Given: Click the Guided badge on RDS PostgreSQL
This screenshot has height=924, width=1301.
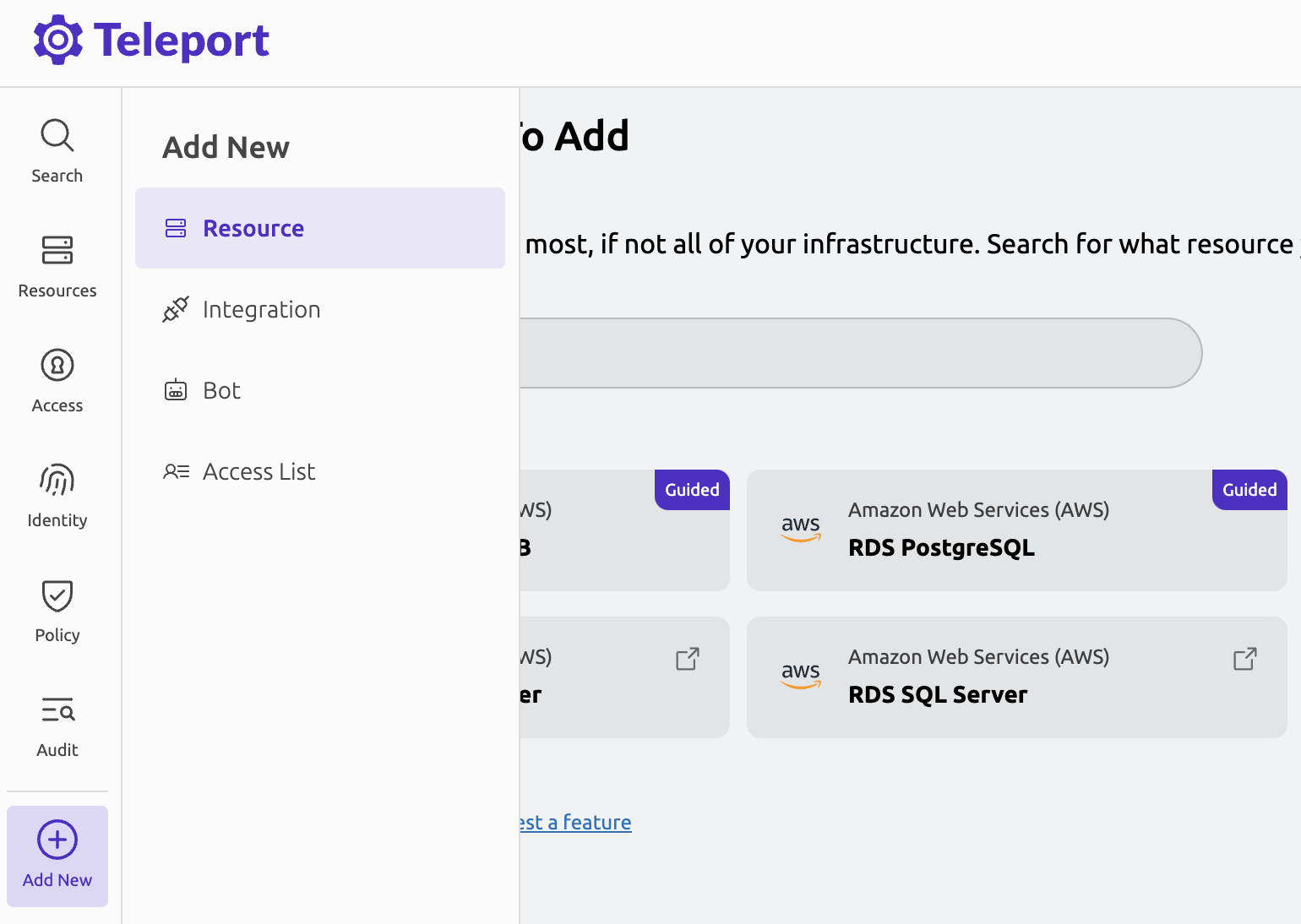Looking at the screenshot, I should coord(1249,490).
